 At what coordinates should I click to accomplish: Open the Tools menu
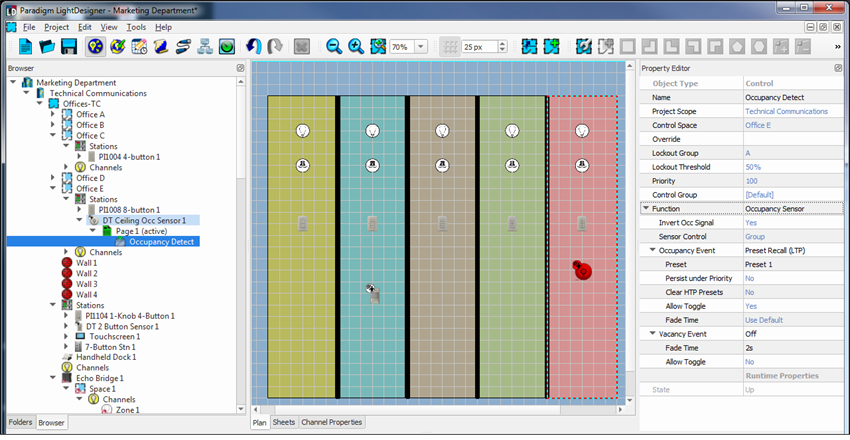pyautogui.click(x=136, y=27)
